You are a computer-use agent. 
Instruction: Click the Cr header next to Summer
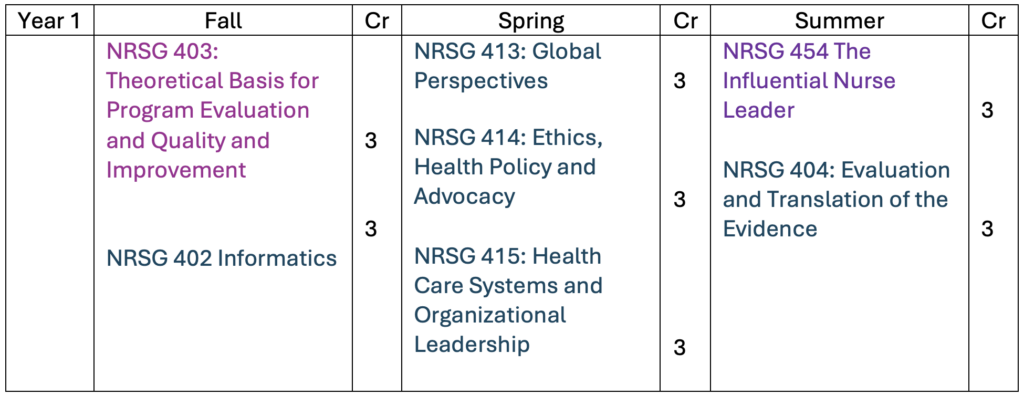point(993,22)
